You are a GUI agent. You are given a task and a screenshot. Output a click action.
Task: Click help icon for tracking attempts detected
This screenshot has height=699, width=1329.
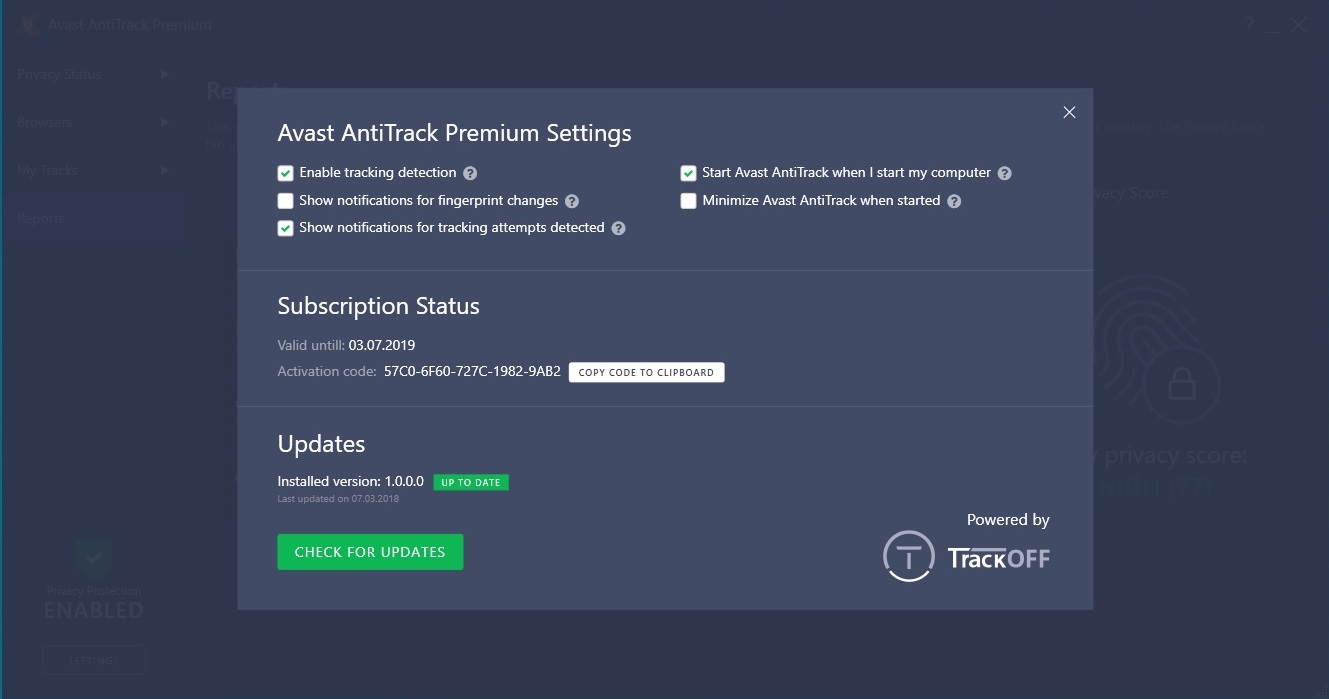[x=618, y=228]
